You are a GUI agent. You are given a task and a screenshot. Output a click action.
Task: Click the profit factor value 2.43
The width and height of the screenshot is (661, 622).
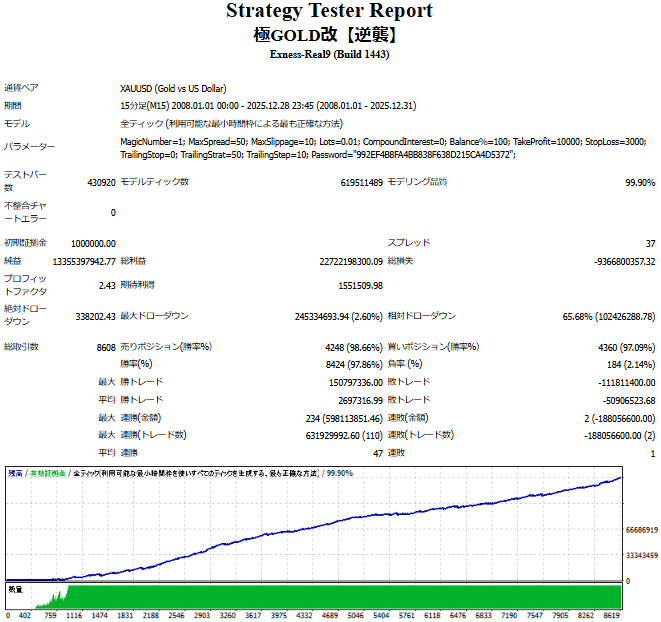pyautogui.click(x=106, y=285)
